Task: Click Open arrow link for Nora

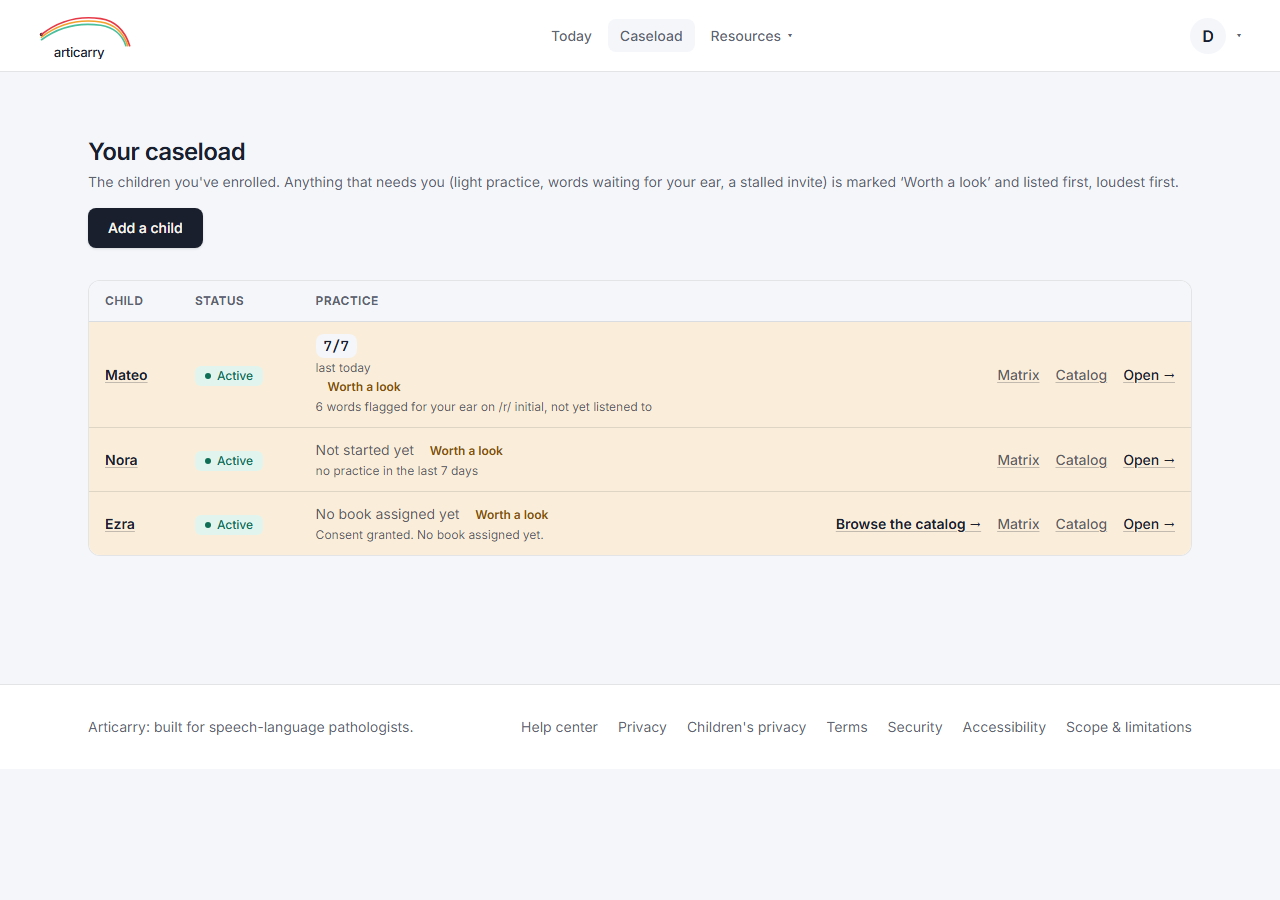Action: tap(1149, 460)
